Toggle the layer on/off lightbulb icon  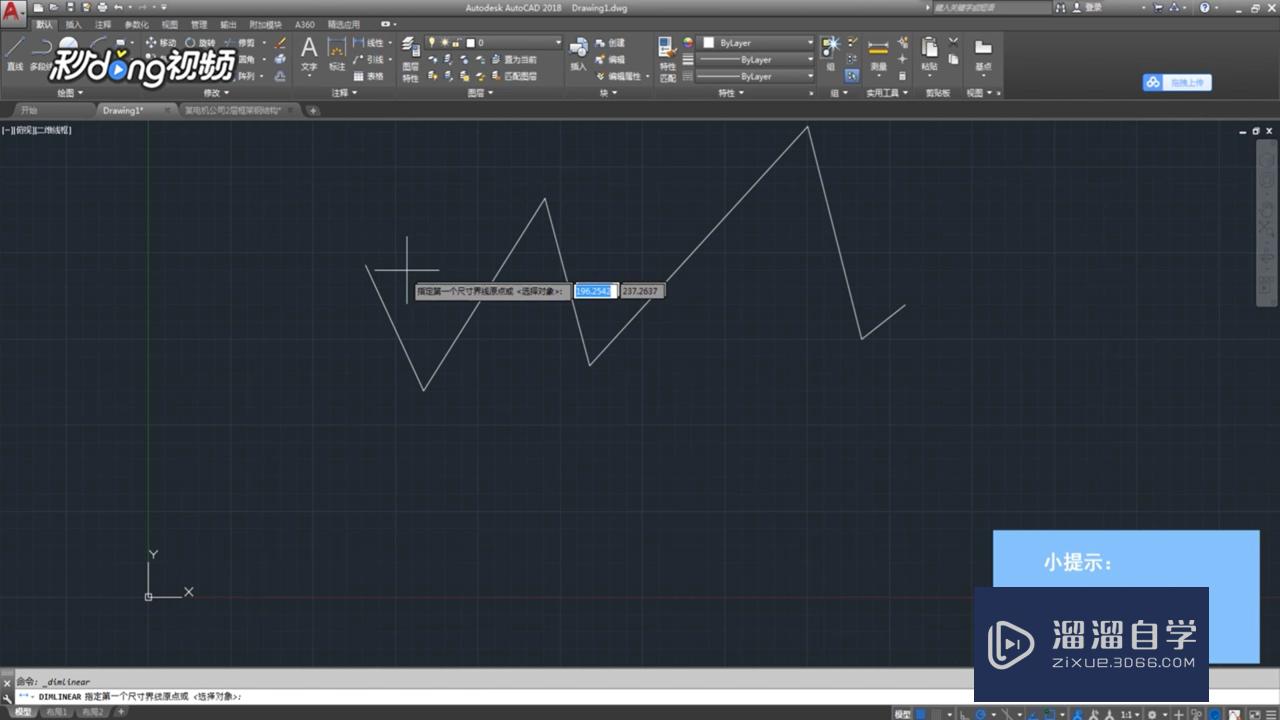tap(432, 43)
